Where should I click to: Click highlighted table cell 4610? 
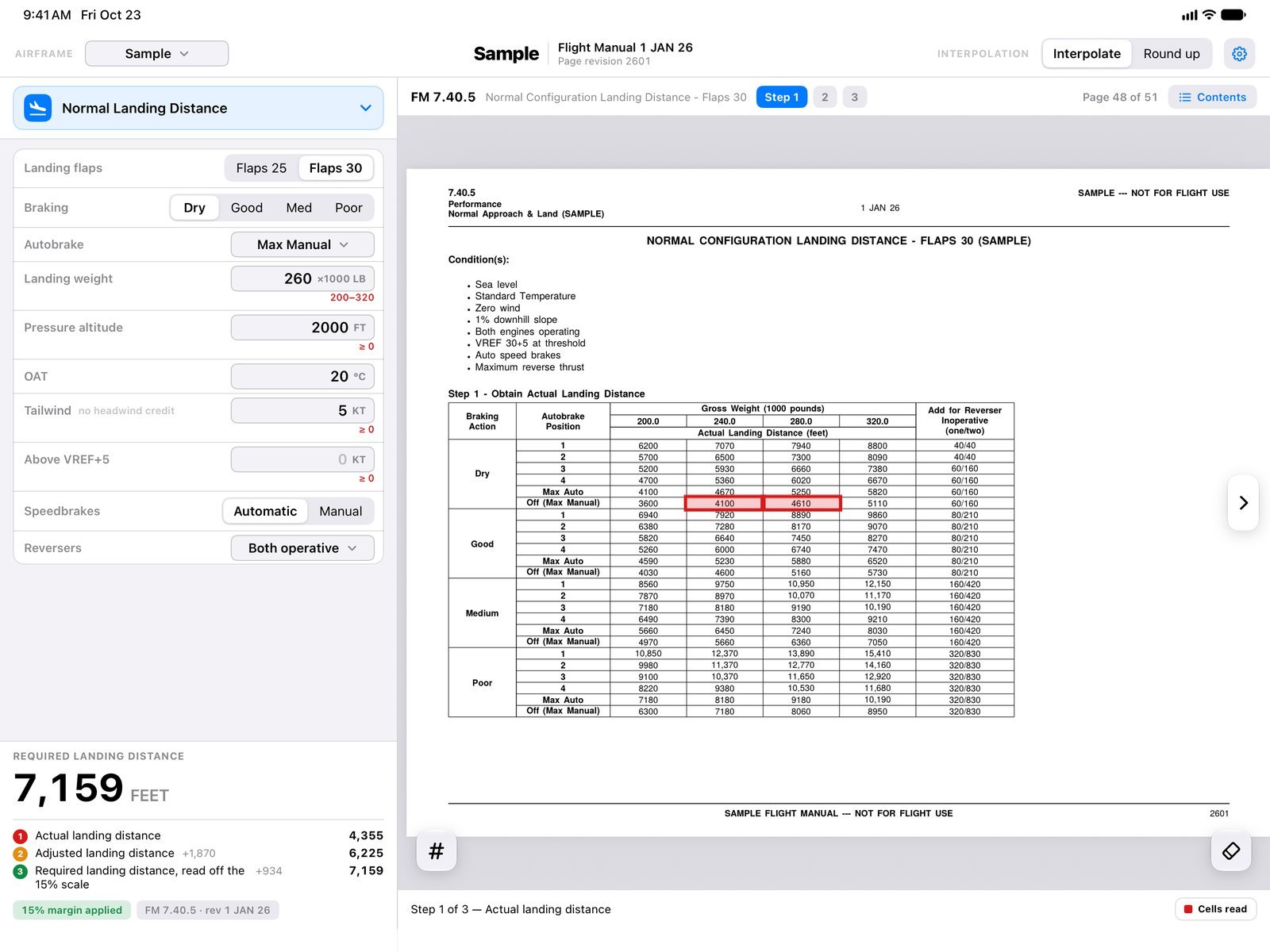(801, 503)
